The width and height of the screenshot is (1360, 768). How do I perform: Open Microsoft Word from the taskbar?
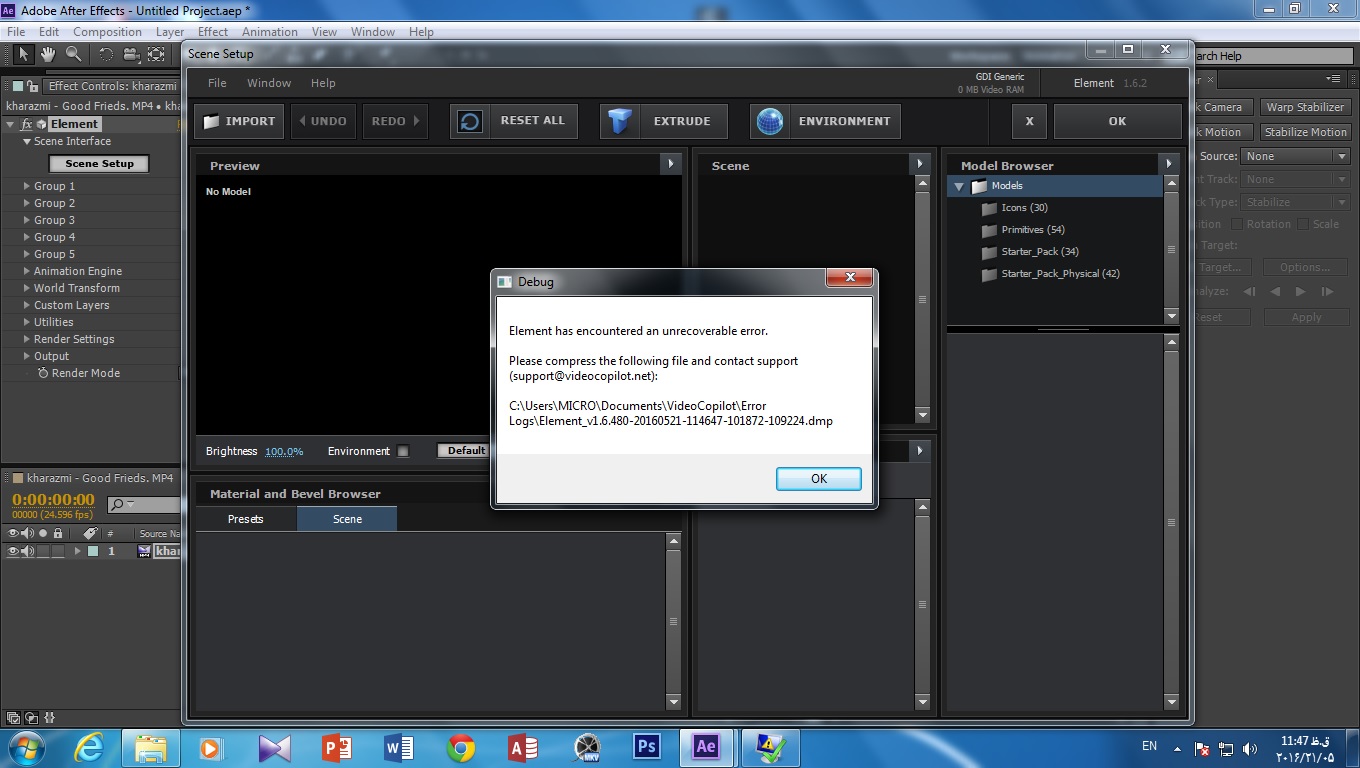[399, 747]
